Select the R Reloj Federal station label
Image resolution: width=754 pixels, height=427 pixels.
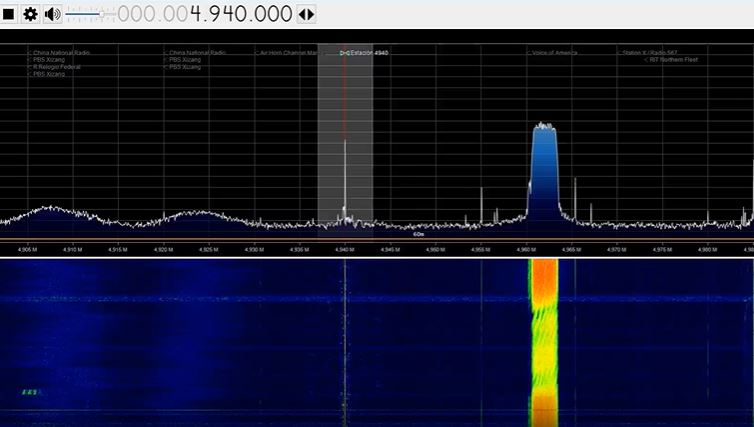pyautogui.click(x=54, y=67)
